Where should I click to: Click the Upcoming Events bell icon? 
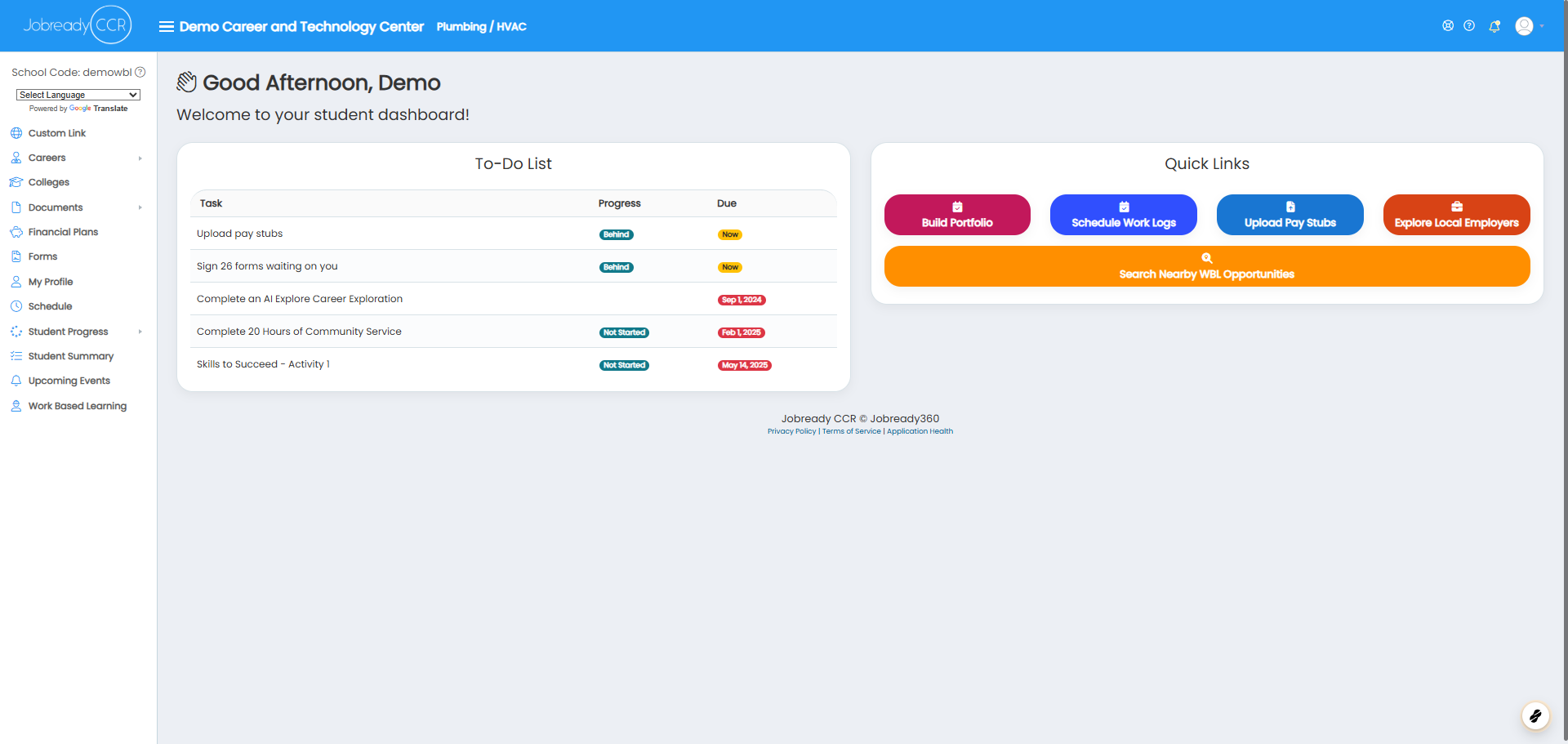16,381
